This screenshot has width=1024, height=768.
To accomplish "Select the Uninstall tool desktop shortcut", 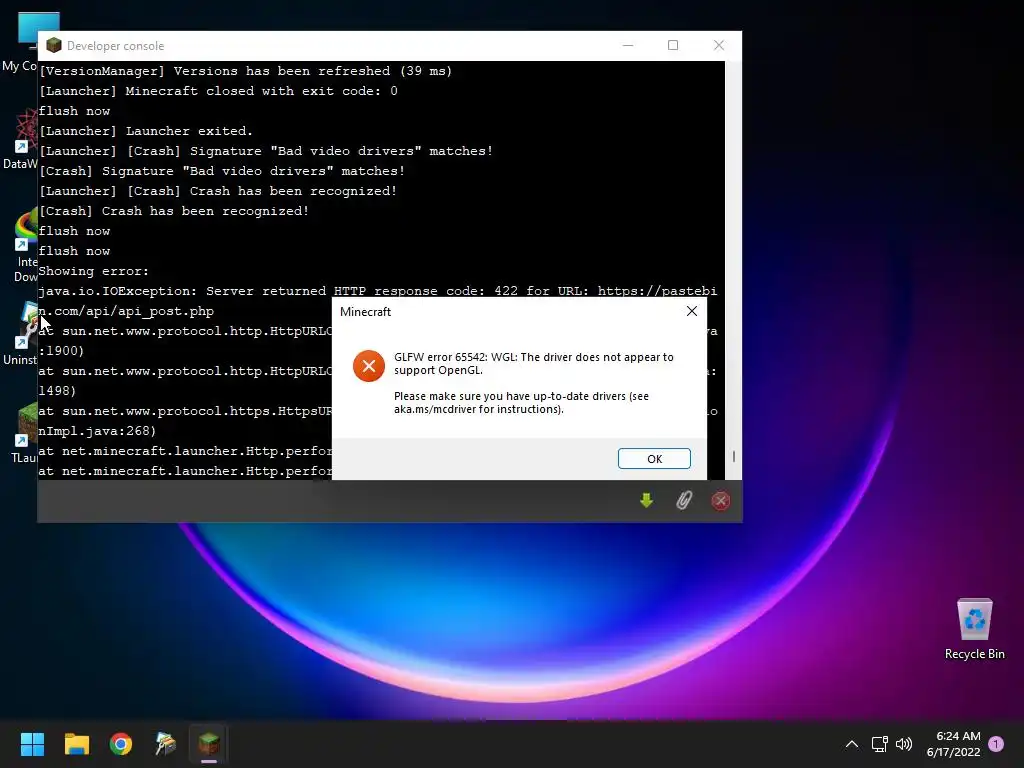I will (20, 334).
